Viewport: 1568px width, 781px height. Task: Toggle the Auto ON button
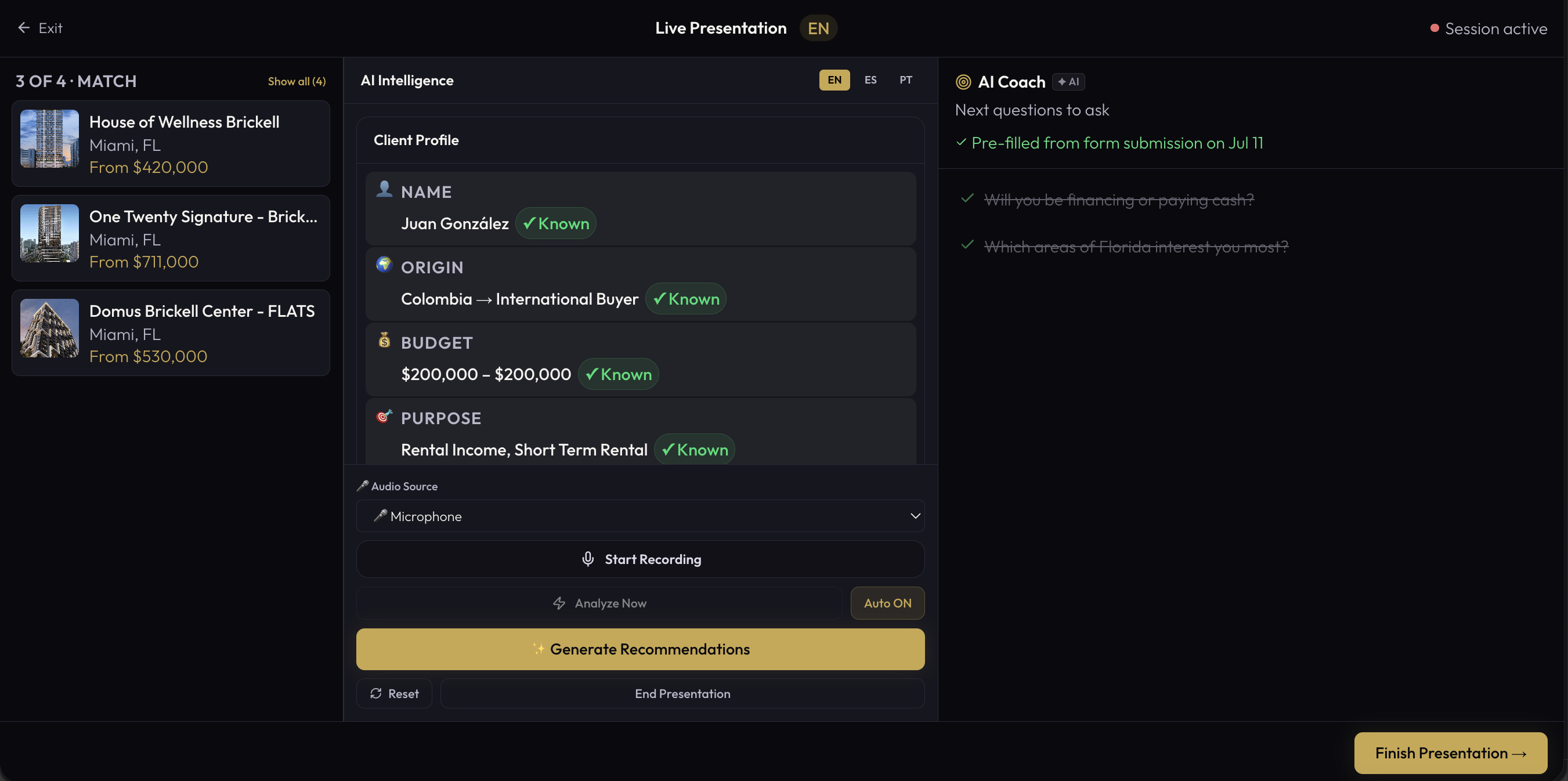click(x=887, y=603)
